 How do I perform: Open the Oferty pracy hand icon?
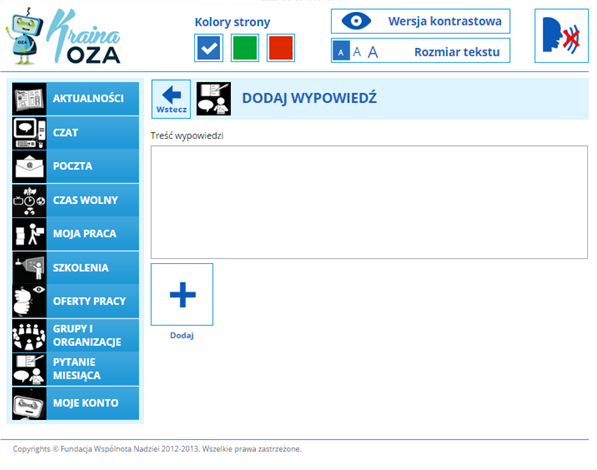(29, 301)
